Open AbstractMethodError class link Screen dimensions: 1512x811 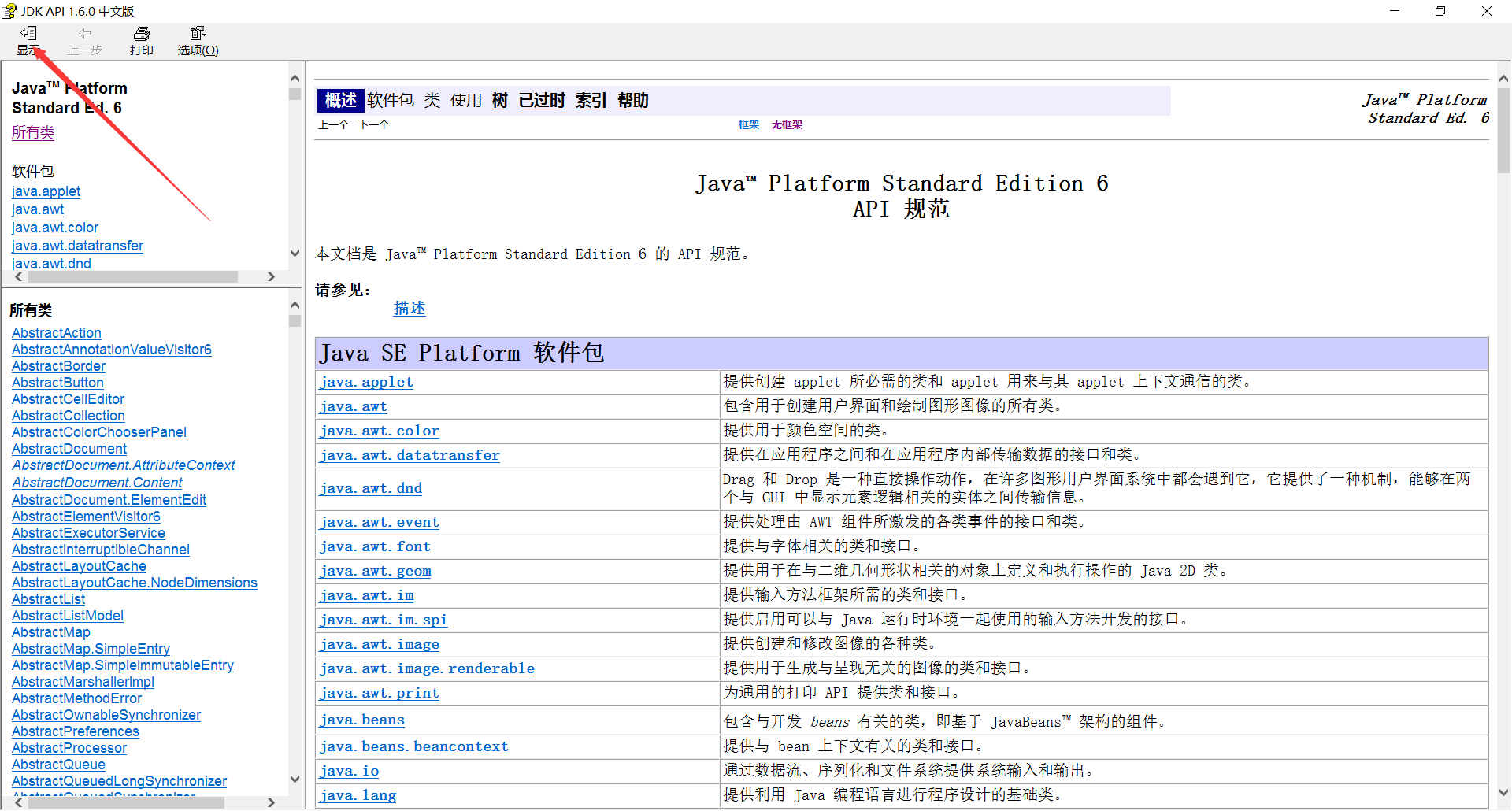point(76,698)
